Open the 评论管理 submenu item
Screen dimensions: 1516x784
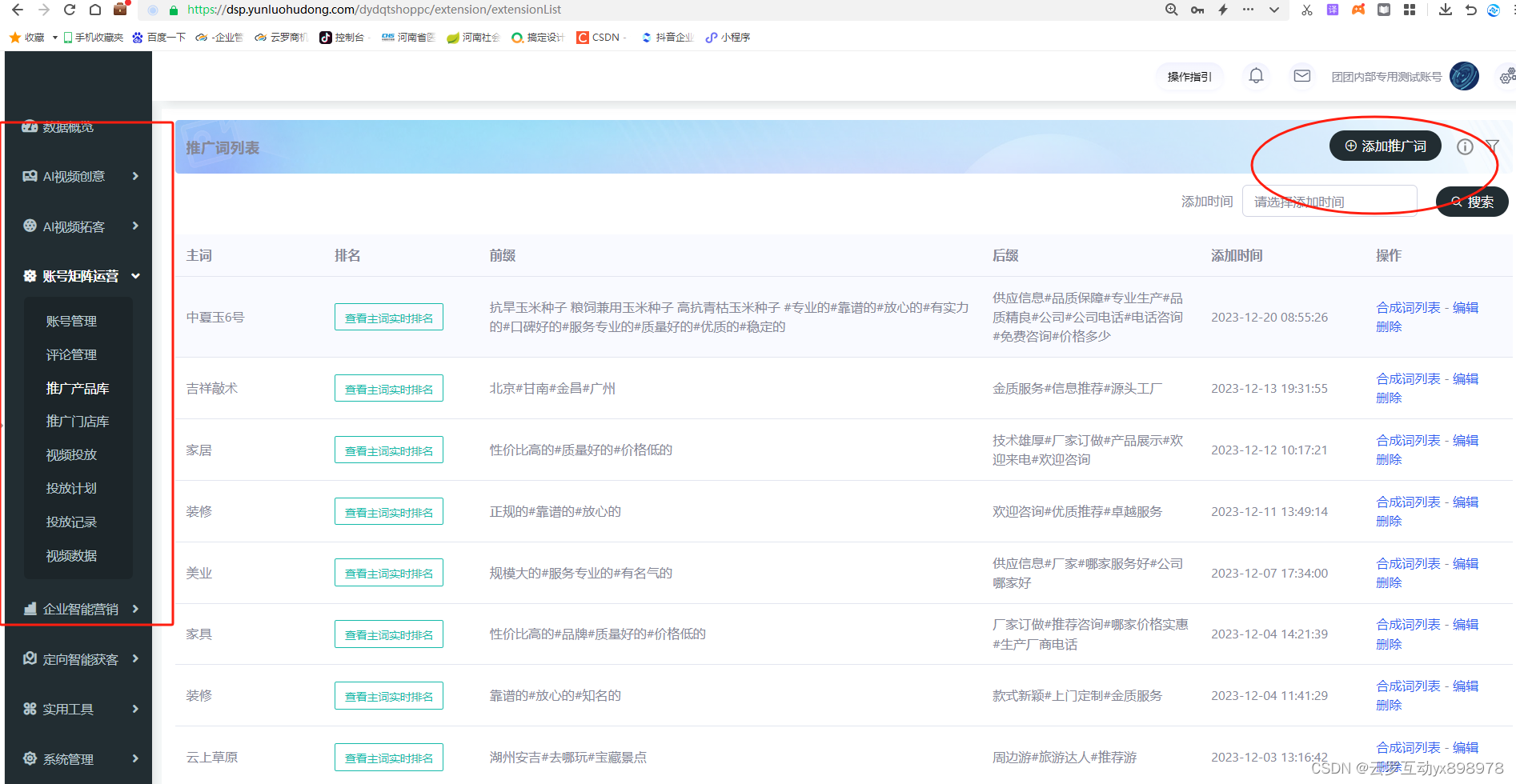pos(71,354)
